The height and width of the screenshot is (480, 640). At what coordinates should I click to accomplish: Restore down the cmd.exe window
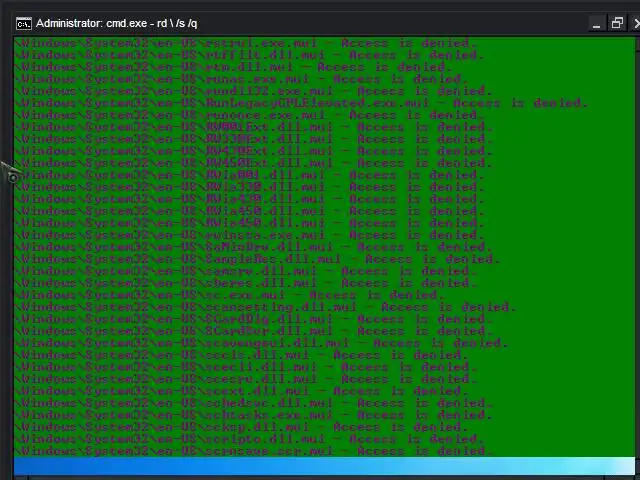click(617, 23)
